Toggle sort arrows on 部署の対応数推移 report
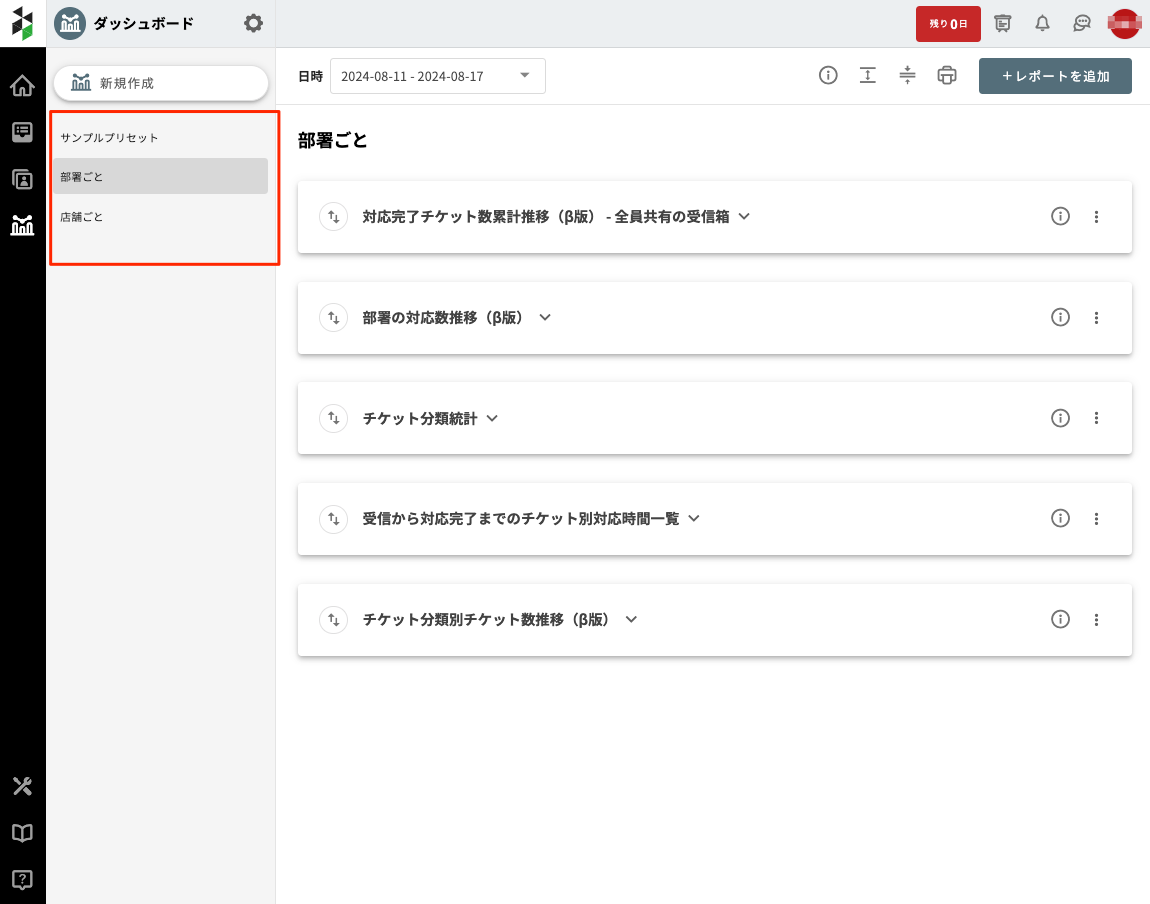The height and width of the screenshot is (904, 1150). [x=332, y=317]
